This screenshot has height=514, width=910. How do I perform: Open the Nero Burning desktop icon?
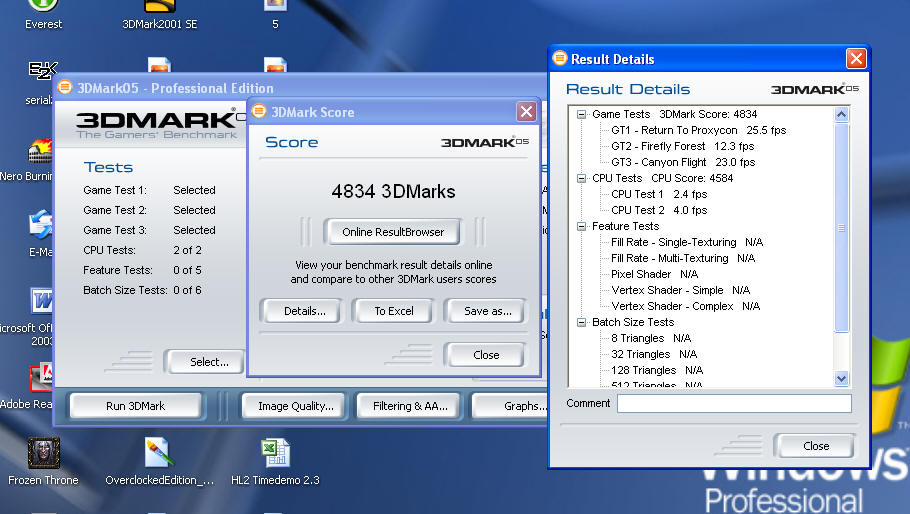point(39,151)
